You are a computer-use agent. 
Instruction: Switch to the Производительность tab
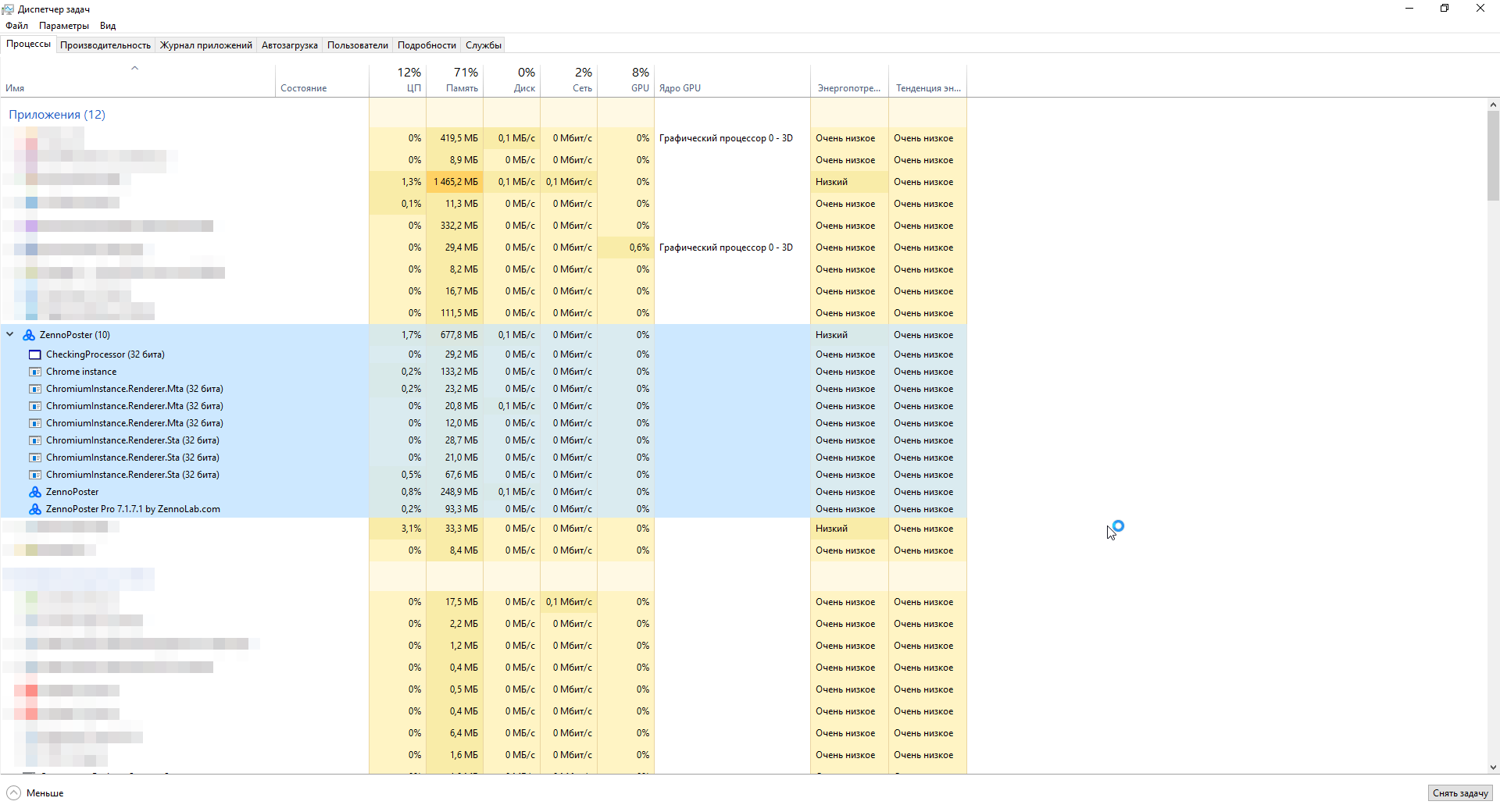[105, 45]
